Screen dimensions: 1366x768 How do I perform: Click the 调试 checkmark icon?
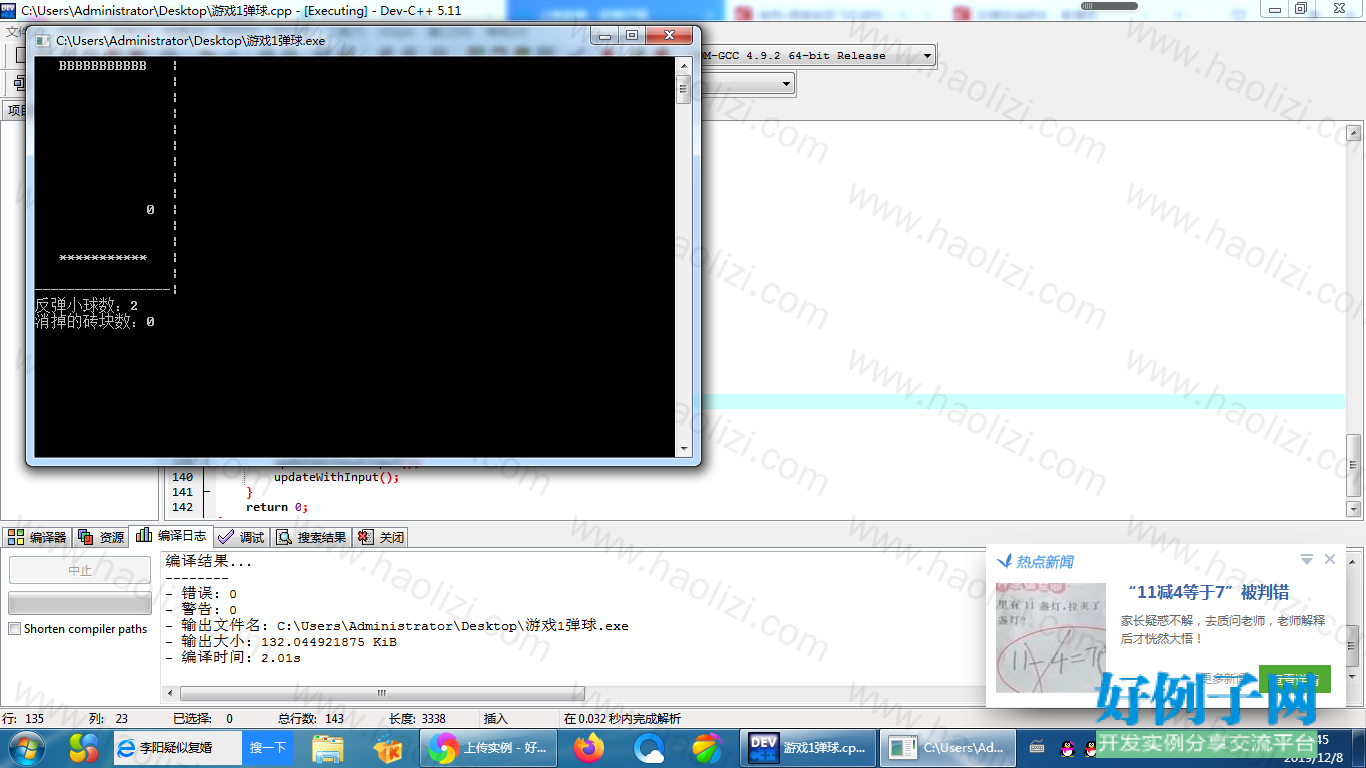[x=226, y=537]
